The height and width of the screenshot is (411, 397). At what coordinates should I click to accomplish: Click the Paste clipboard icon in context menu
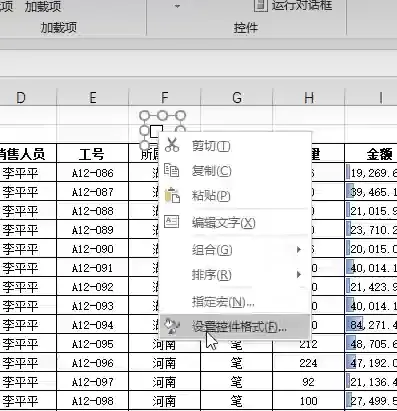[x=172, y=196]
